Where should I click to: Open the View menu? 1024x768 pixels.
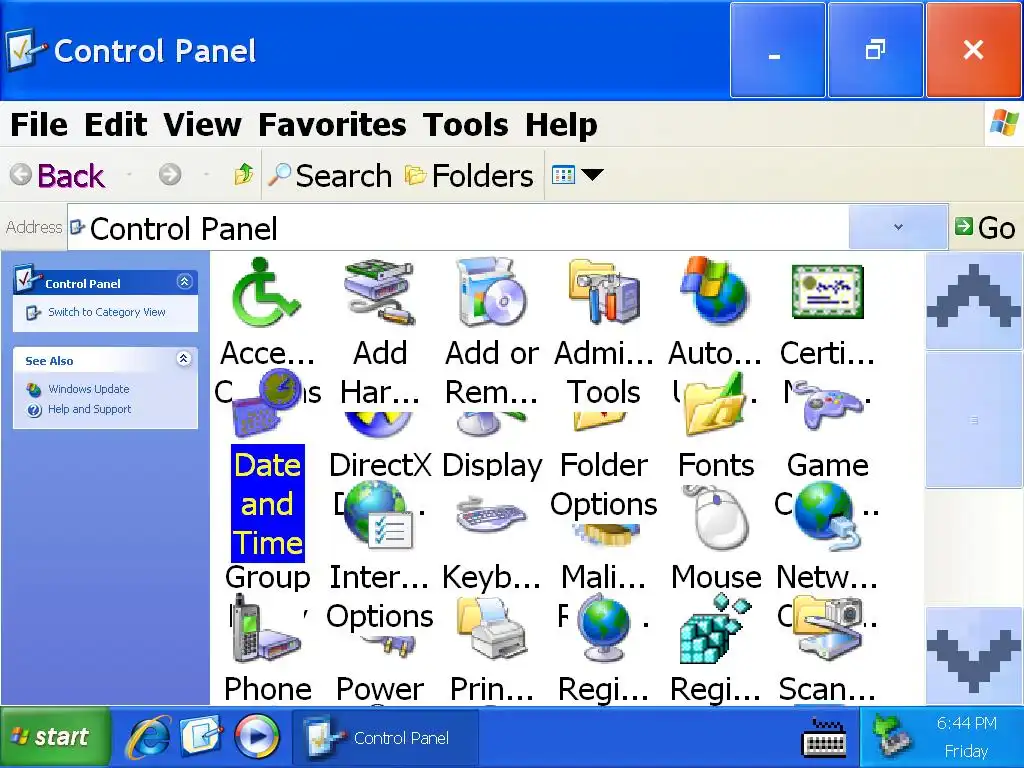202,124
